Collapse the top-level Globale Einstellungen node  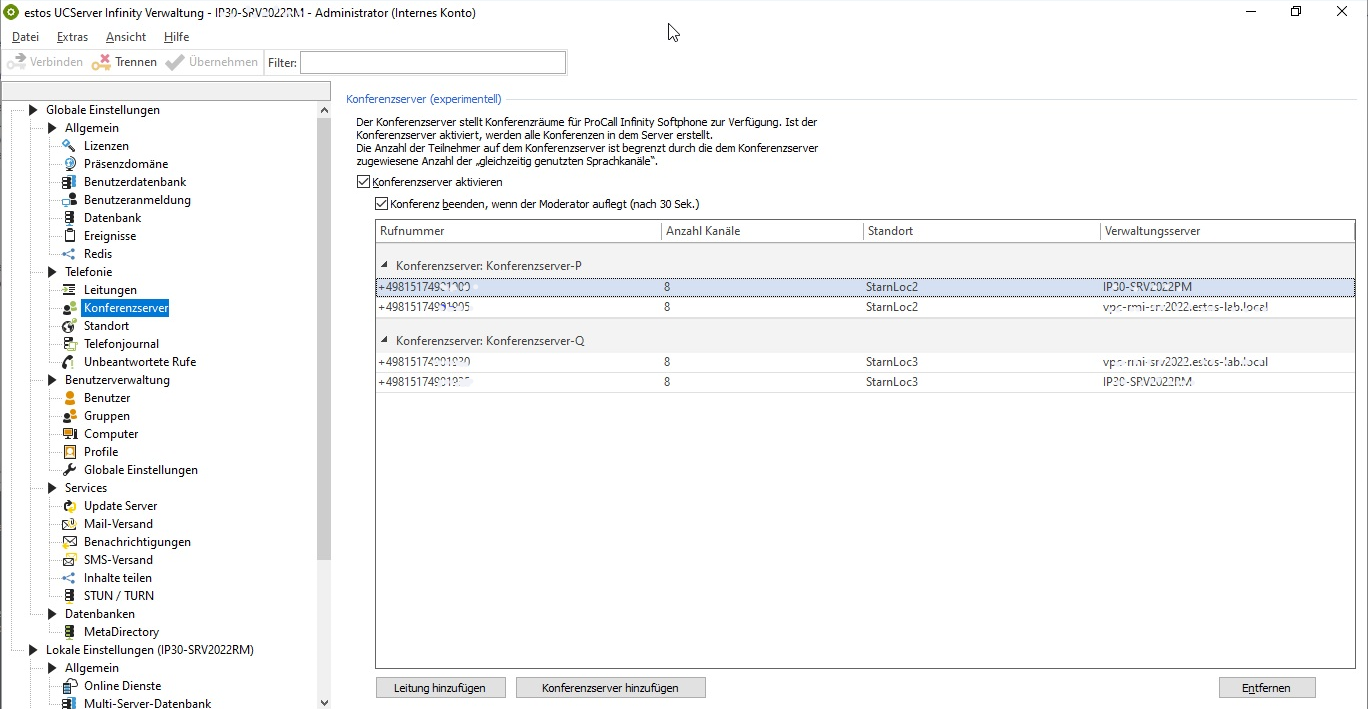[33, 110]
